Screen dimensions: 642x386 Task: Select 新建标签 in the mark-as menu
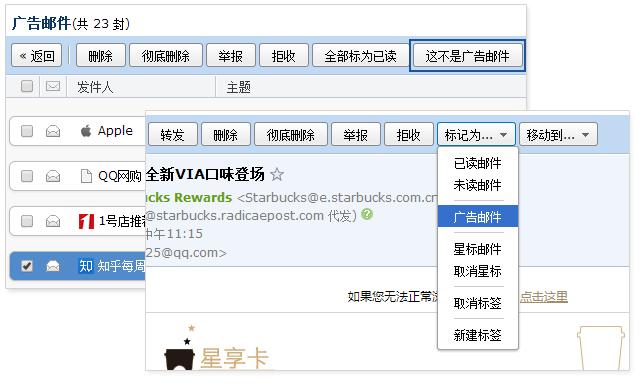(x=477, y=335)
